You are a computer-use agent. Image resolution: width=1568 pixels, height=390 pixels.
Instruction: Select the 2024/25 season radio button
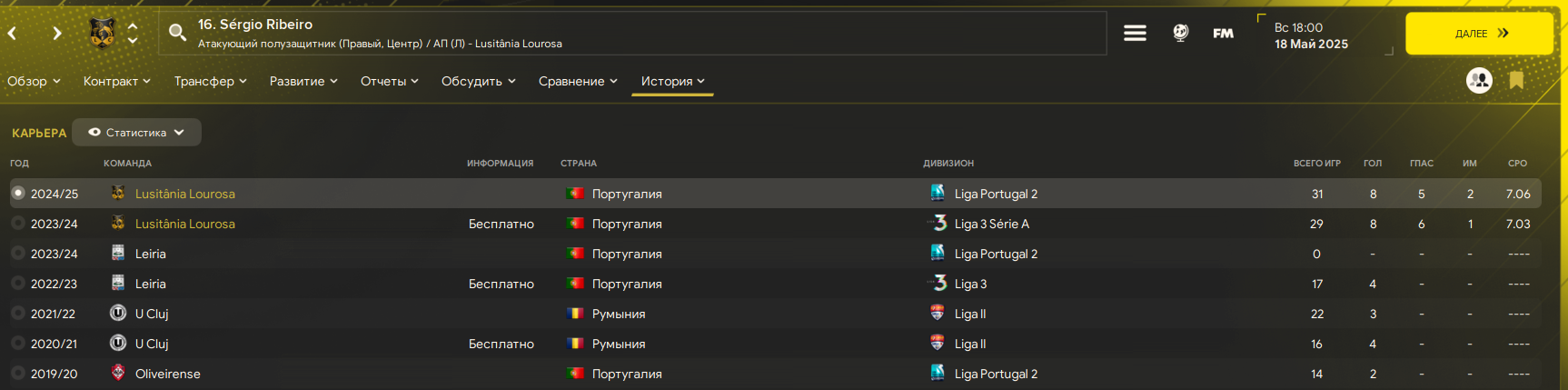click(17, 194)
